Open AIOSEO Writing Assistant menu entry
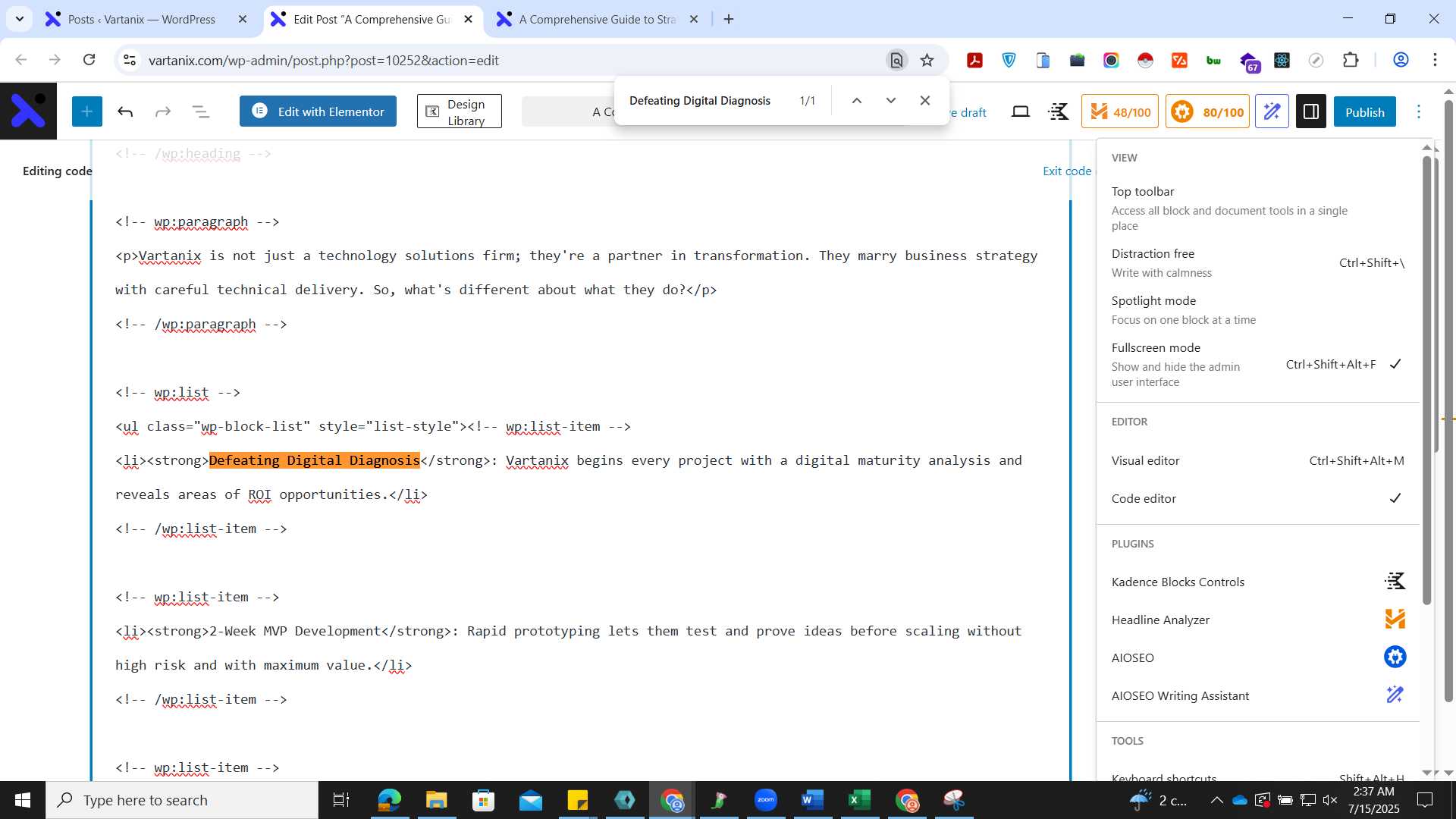The height and width of the screenshot is (819, 1456). [x=1257, y=695]
